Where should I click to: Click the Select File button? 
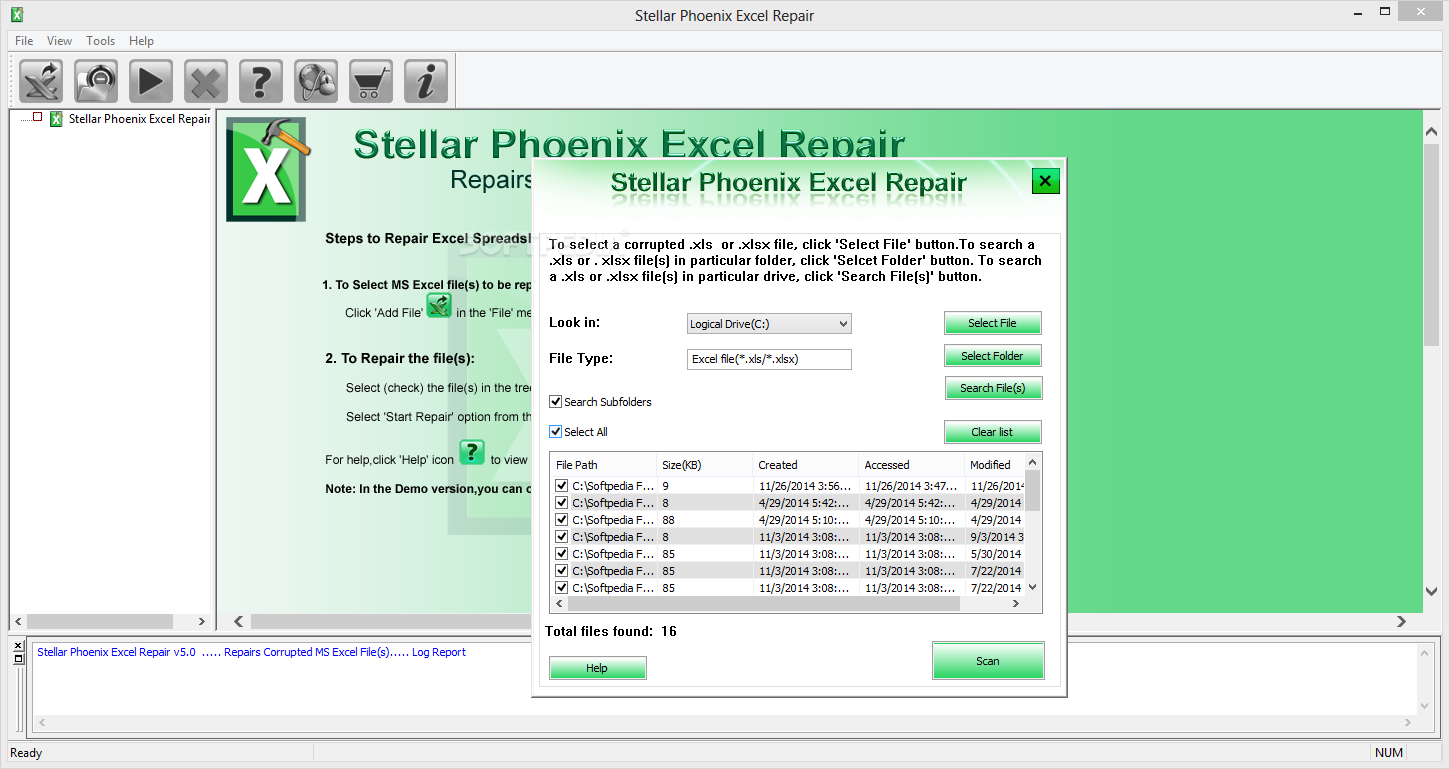(992, 323)
